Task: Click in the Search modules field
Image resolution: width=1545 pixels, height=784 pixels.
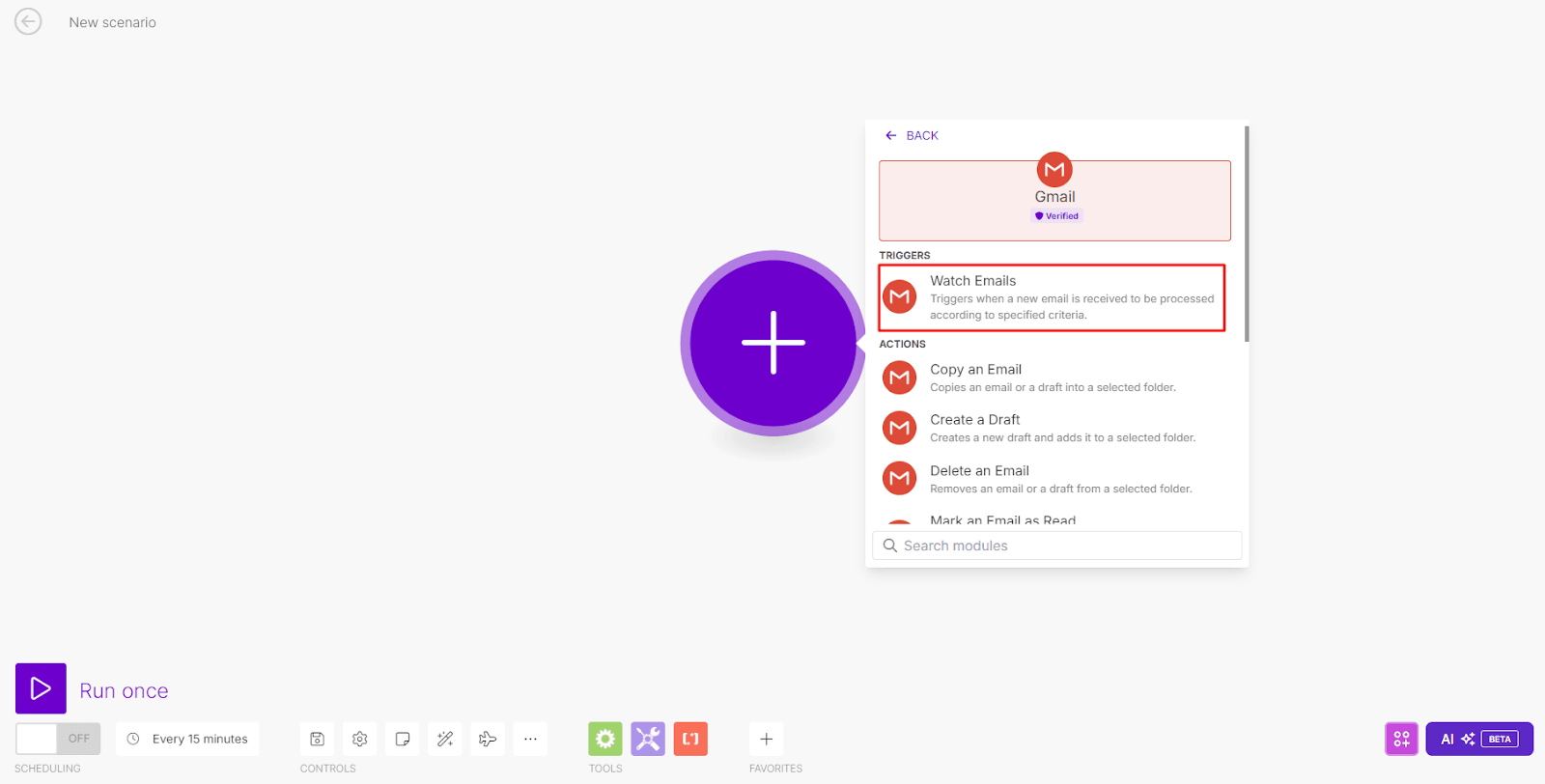Action: (1057, 546)
